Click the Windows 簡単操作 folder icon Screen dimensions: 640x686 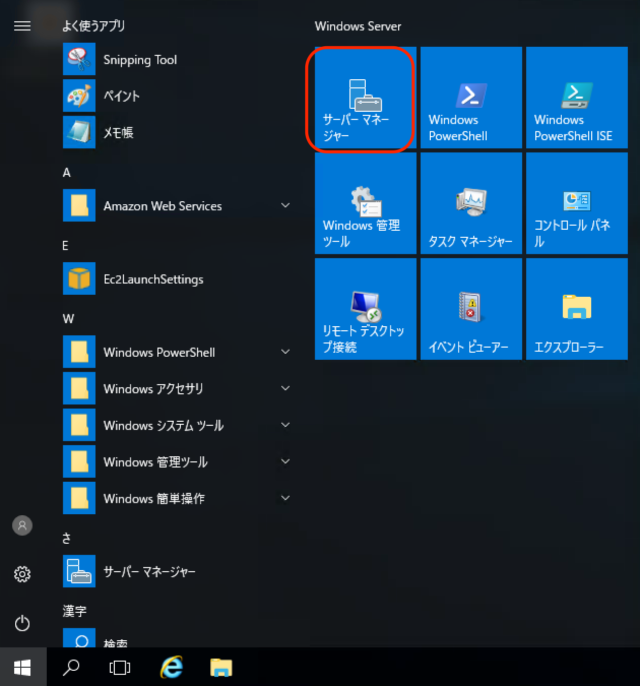click(x=79, y=498)
